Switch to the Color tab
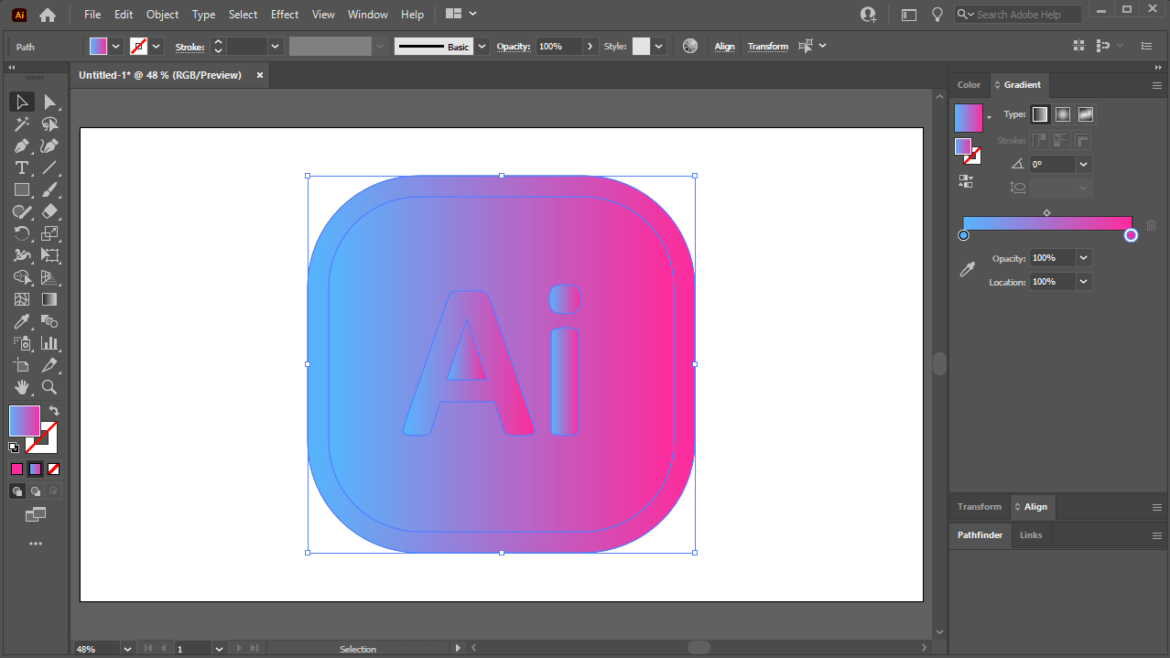The height and width of the screenshot is (658, 1170). [x=968, y=85]
